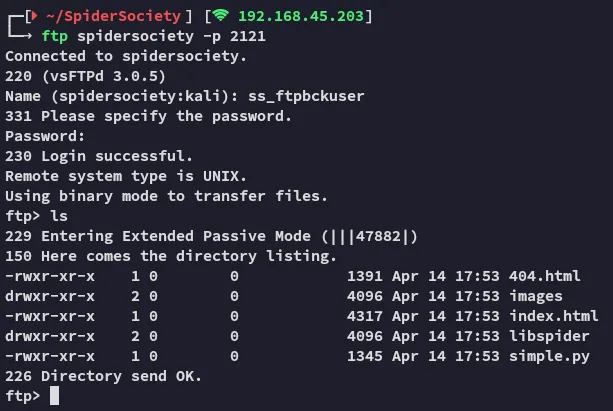Click the 226 Directory send OK line
613x411 pixels.
tap(103, 376)
